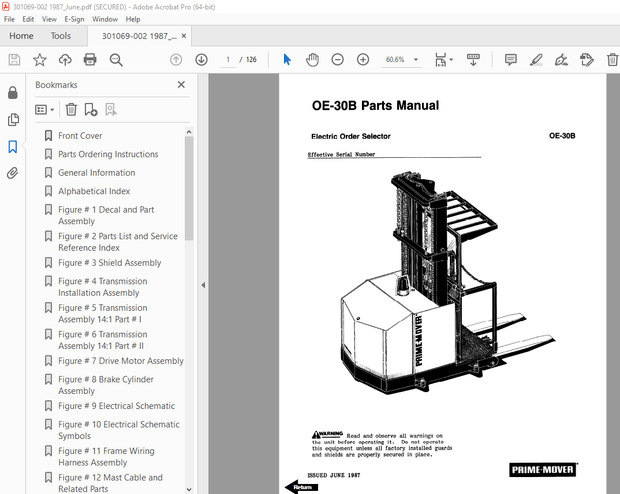This screenshot has height=494, width=620.
Task: Print the document with printer icon
Action: coord(90,60)
